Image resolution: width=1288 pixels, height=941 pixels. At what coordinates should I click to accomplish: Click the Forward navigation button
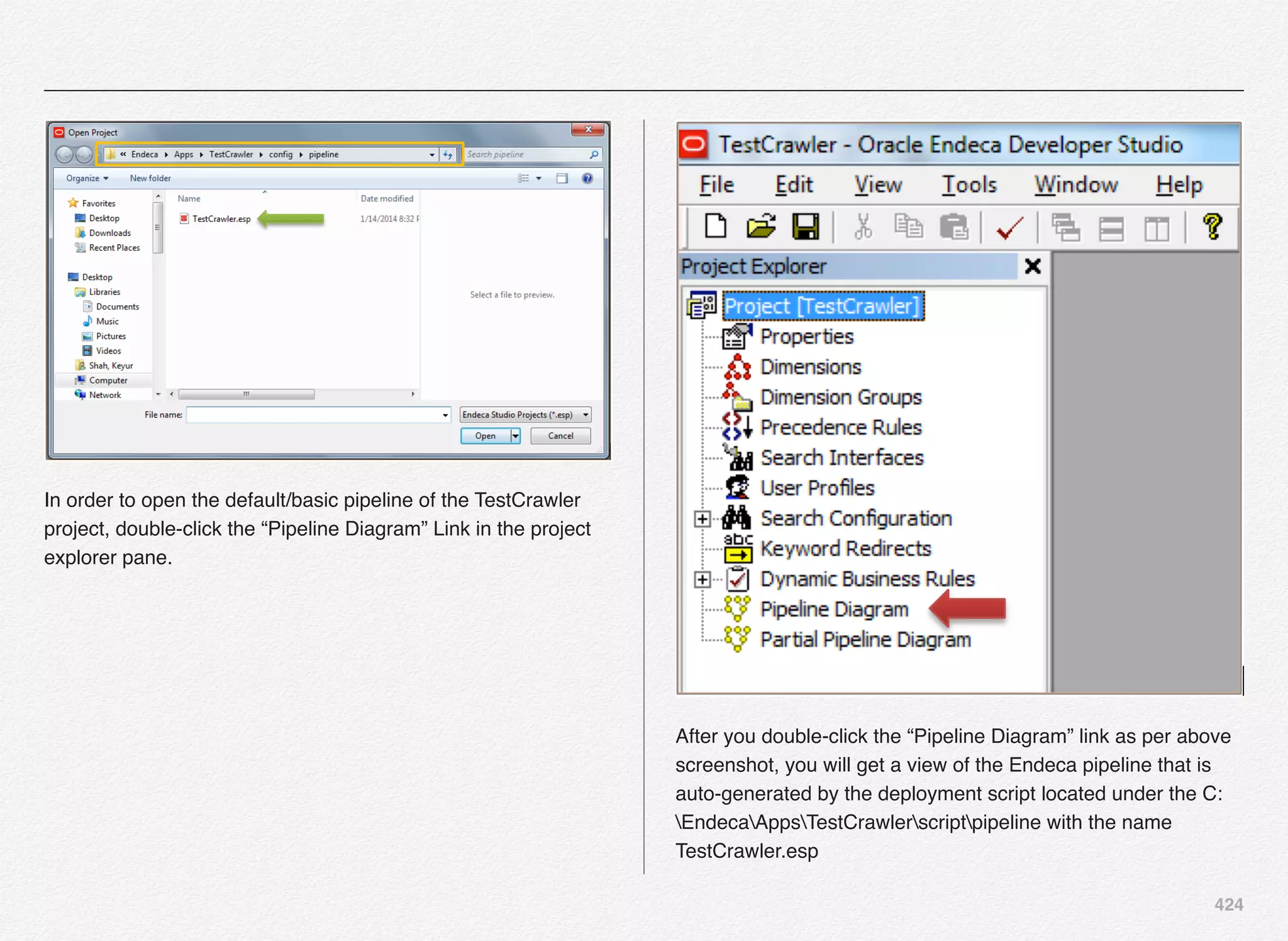tap(84, 154)
